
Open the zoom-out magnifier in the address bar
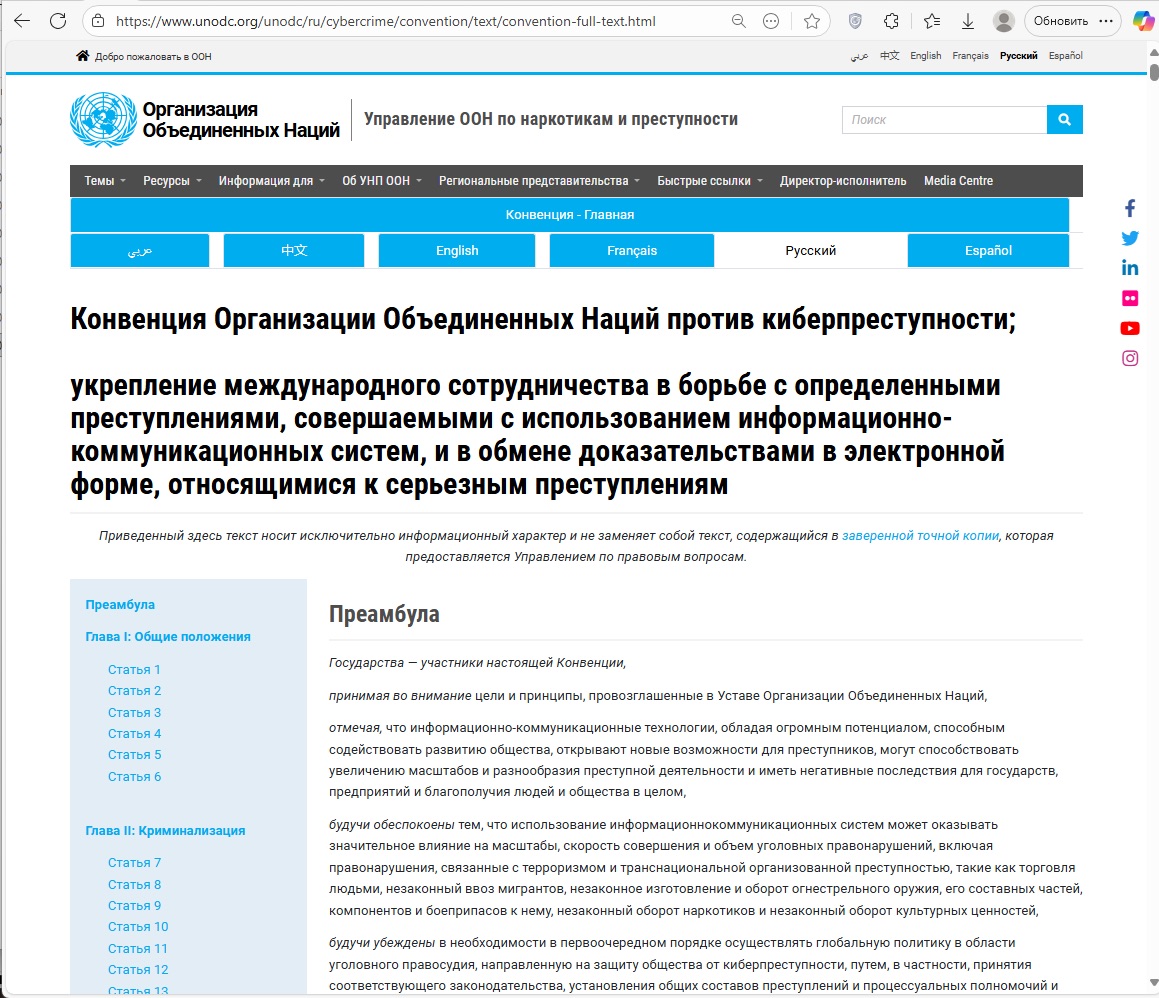pos(738,21)
